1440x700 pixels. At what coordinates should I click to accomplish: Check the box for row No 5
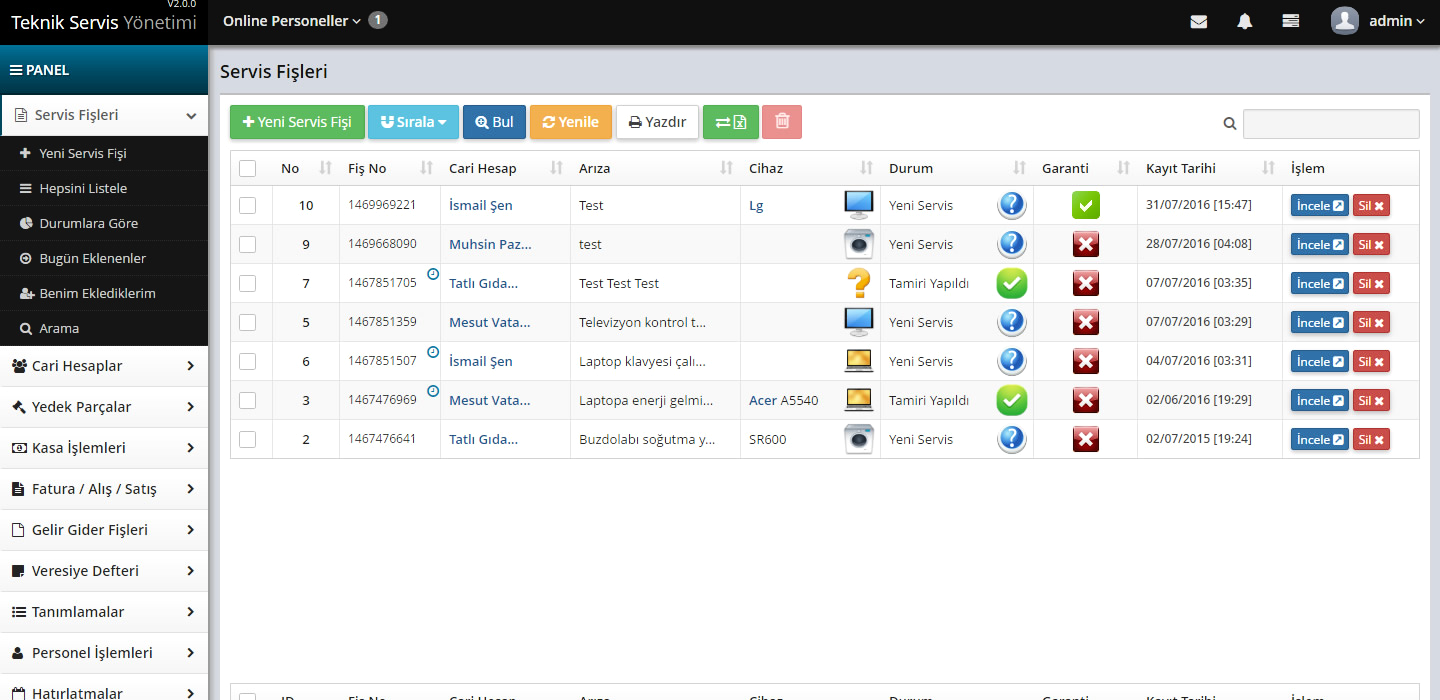pos(248,322)
